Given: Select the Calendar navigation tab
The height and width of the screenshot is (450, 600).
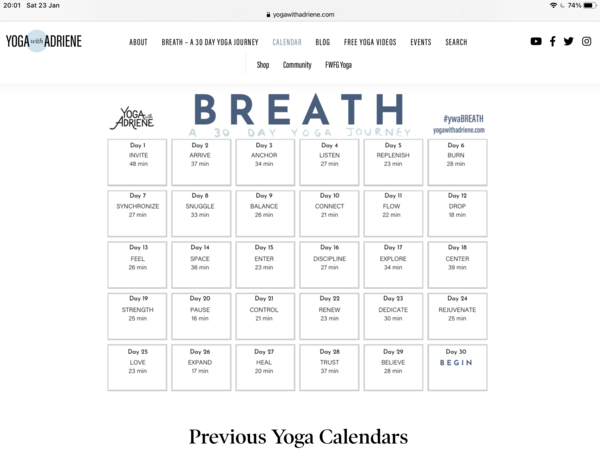Looking at the screenshot, I should [x=287, y=42].
